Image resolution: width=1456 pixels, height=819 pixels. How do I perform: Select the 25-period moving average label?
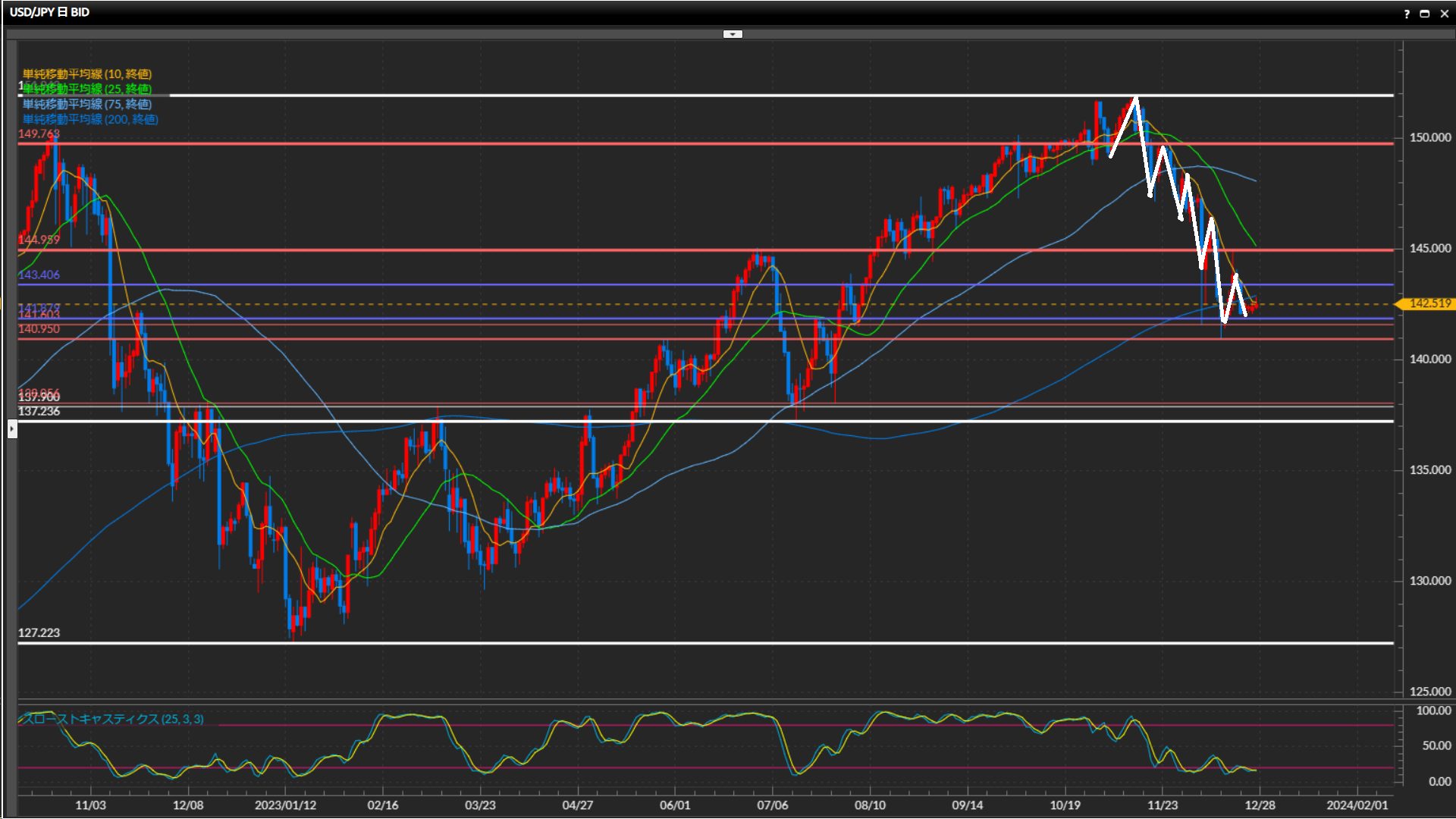pyautogui.click(x=87, y=89)
